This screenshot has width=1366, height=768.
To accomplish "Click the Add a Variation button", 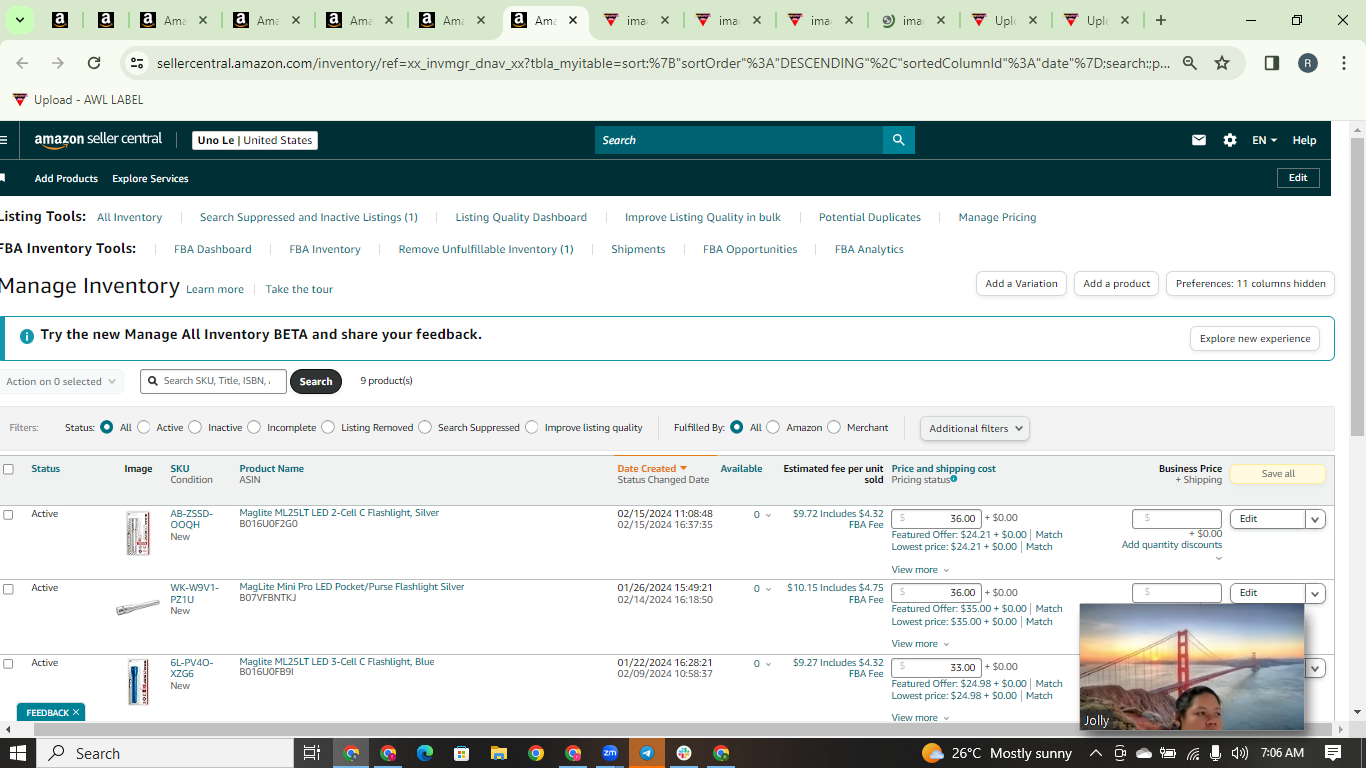I will [x=1021, y=284].
